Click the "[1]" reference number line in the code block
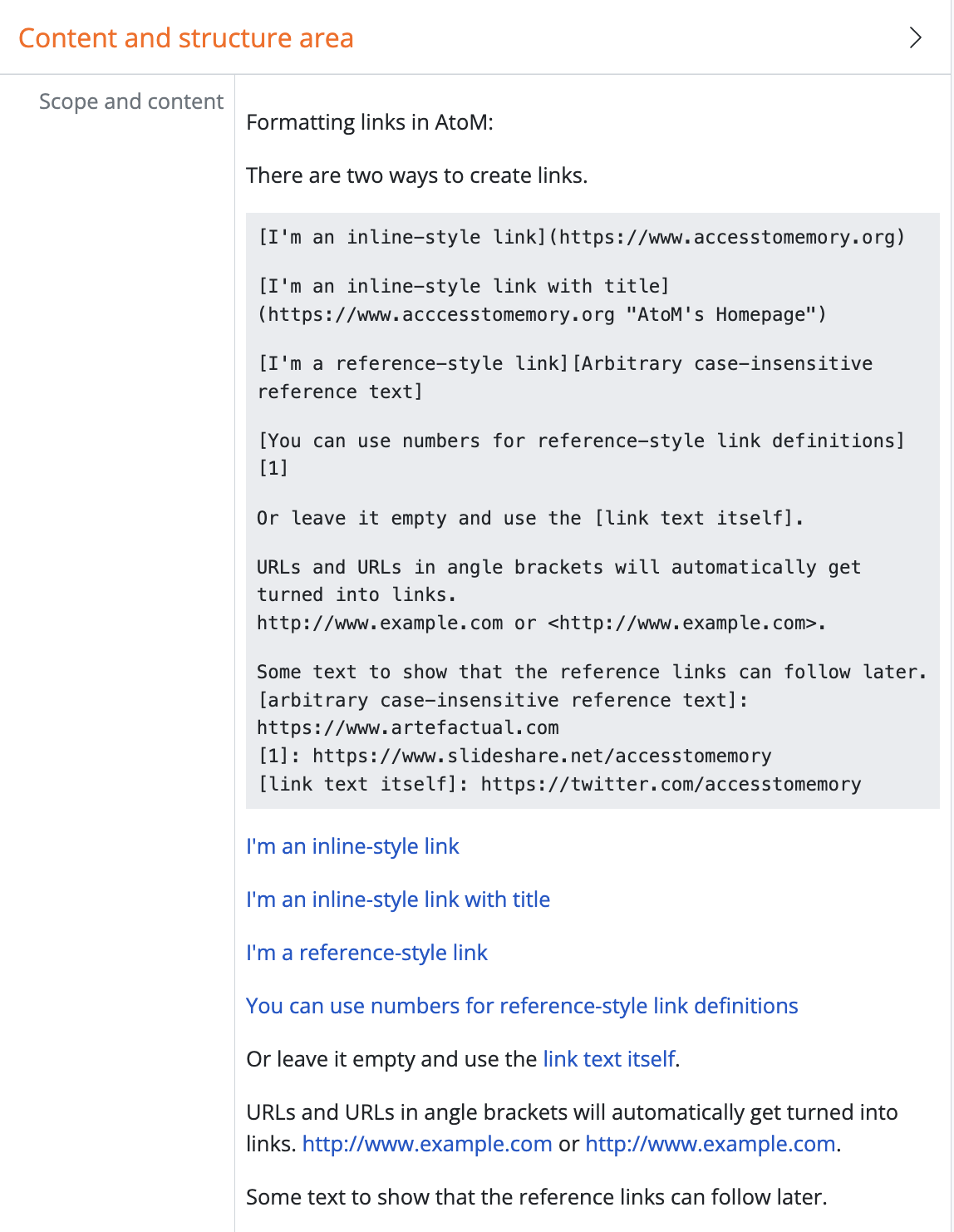 coord(273,468)
